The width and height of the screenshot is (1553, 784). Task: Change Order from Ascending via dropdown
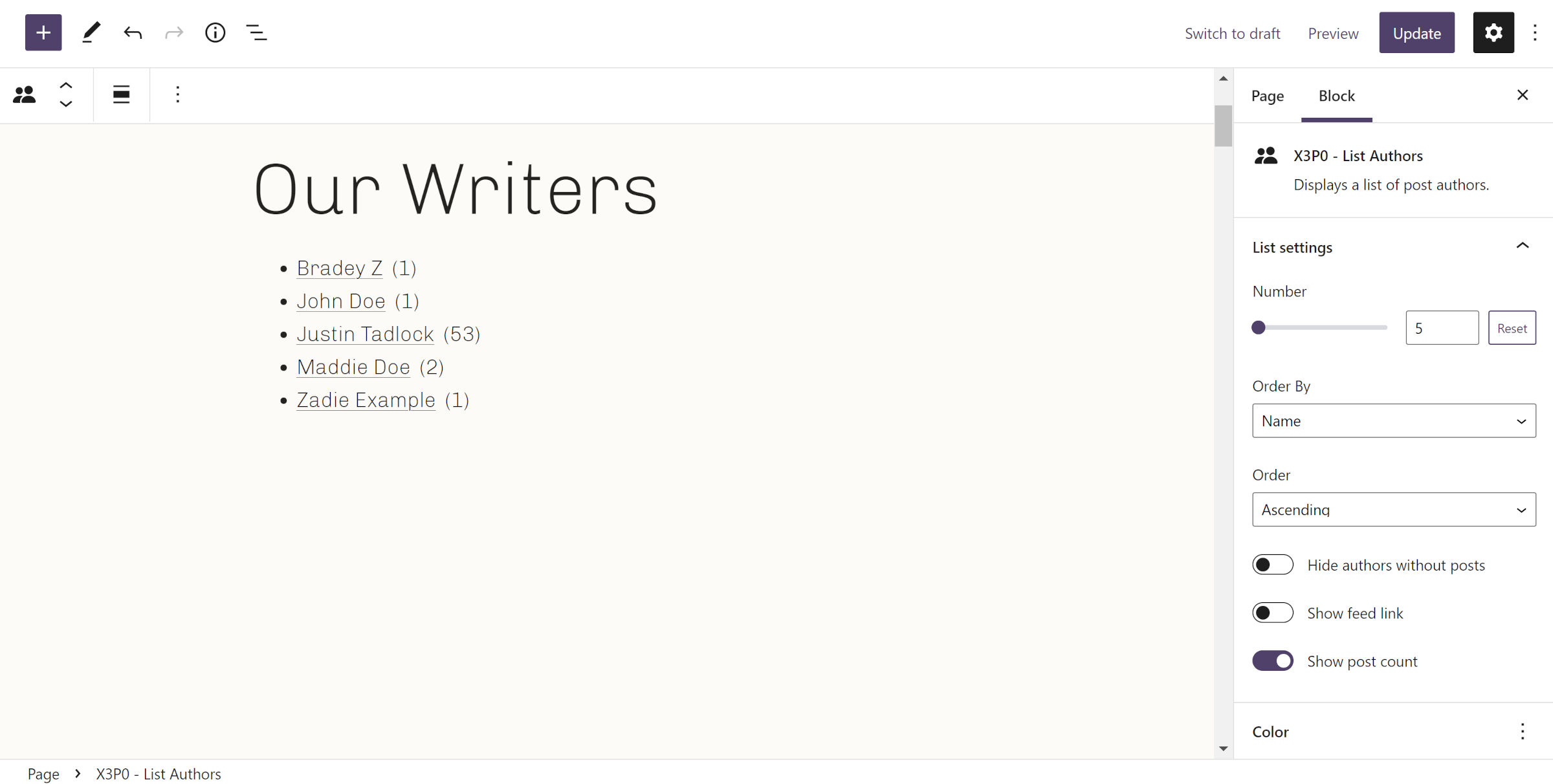(1393, 509)
